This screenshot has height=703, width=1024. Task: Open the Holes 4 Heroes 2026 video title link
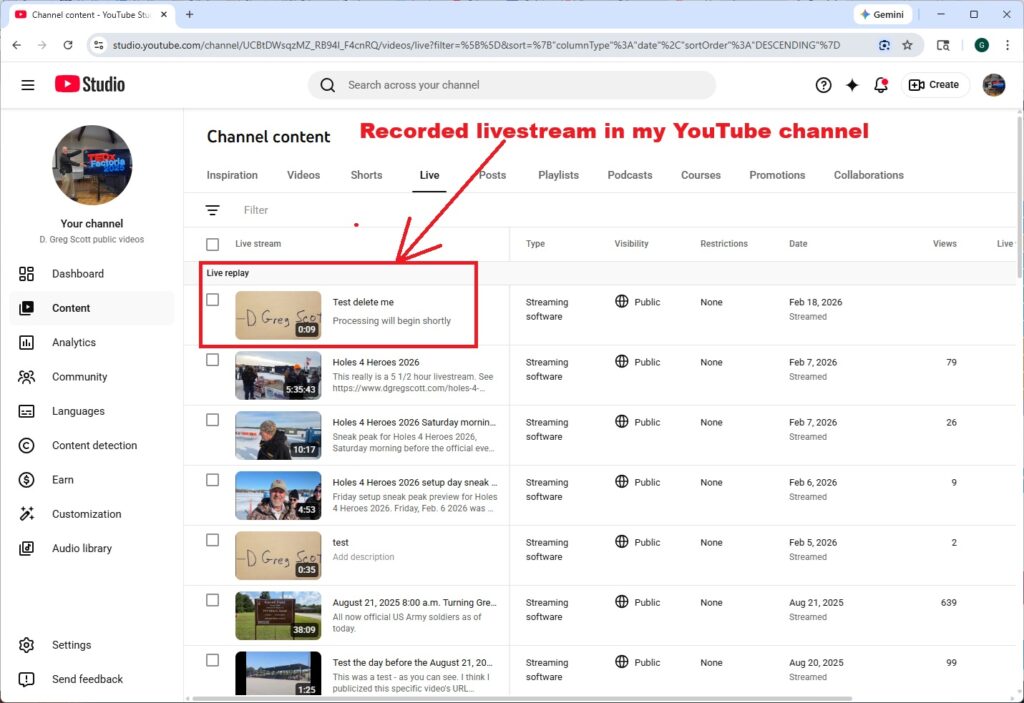pos(377,362)
